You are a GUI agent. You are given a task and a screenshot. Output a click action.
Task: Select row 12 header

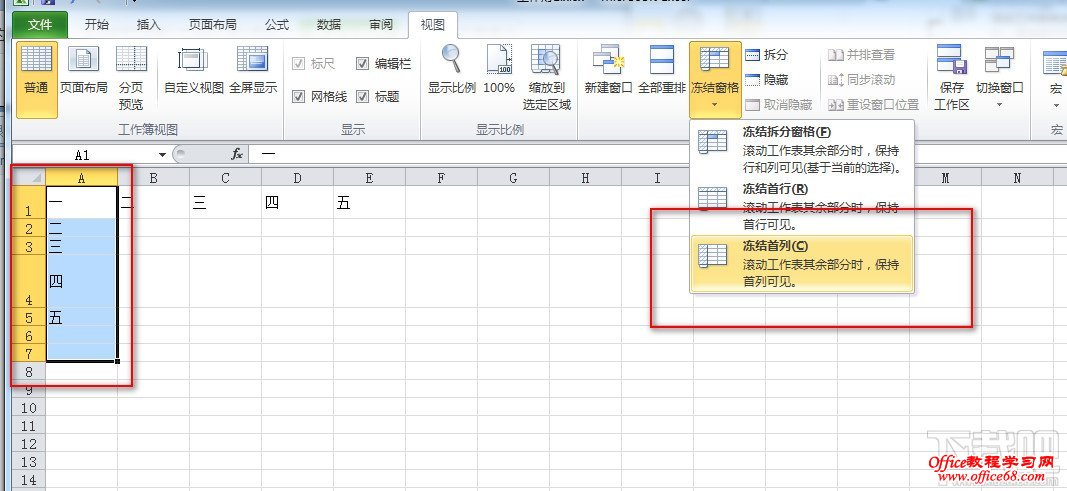tap(29, 443)
